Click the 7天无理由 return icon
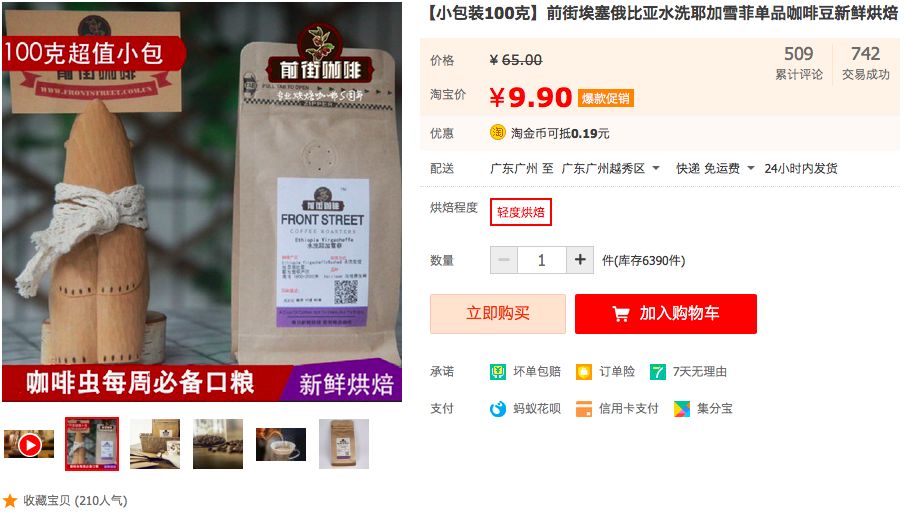The width and height of the screenshot is (904, 518). coord(657,372)
